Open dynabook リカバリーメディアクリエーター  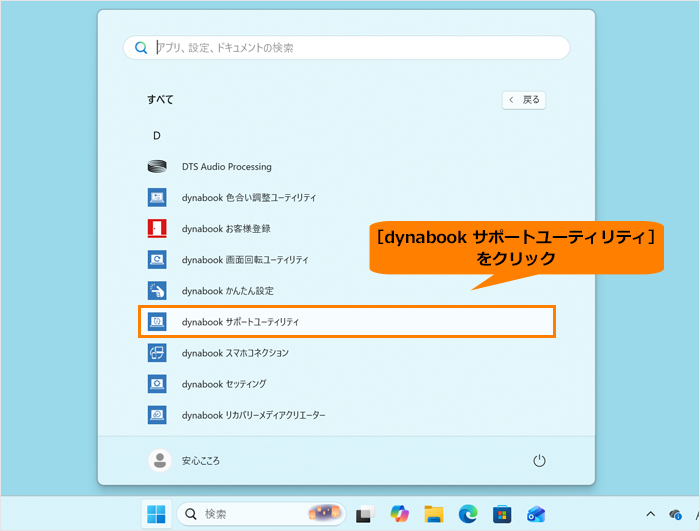tap(253, 415)
